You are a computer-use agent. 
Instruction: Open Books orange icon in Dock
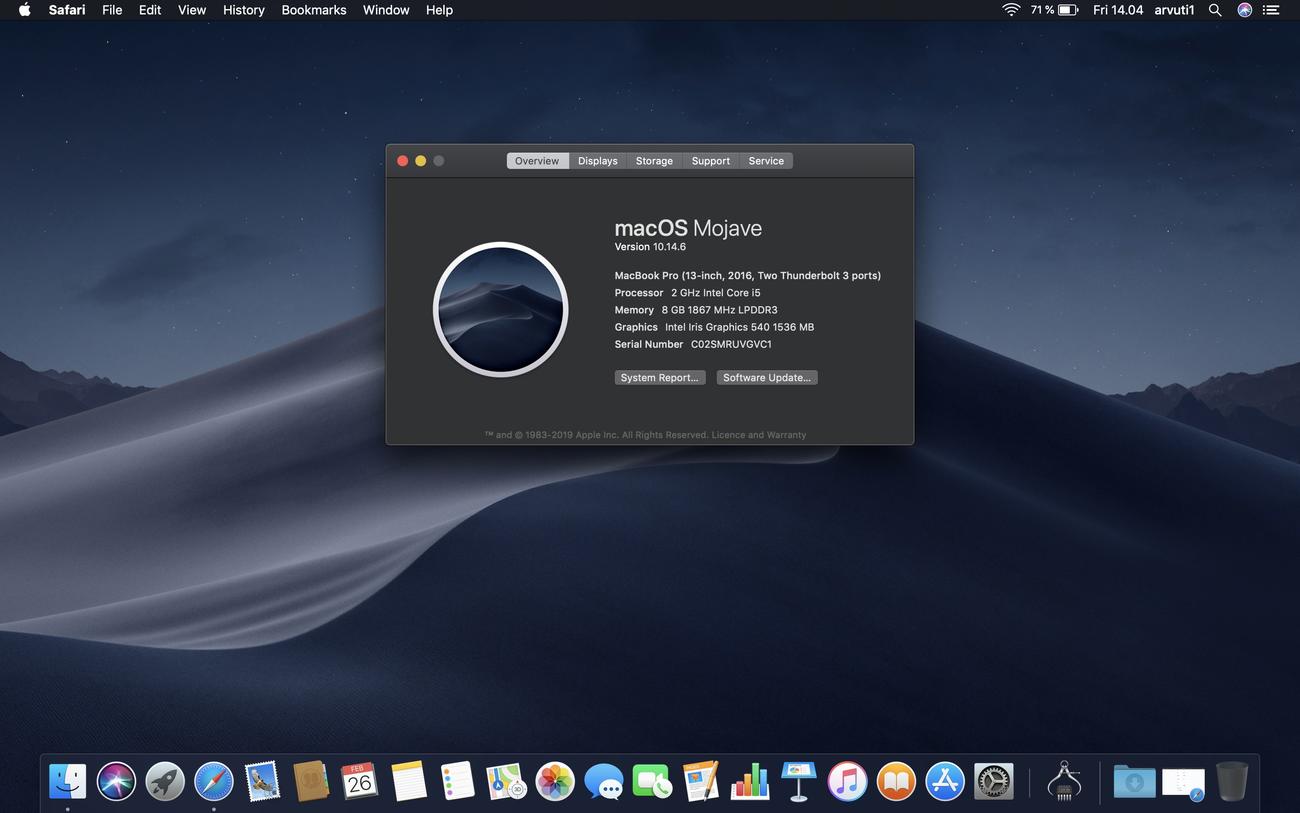[896, 781]
